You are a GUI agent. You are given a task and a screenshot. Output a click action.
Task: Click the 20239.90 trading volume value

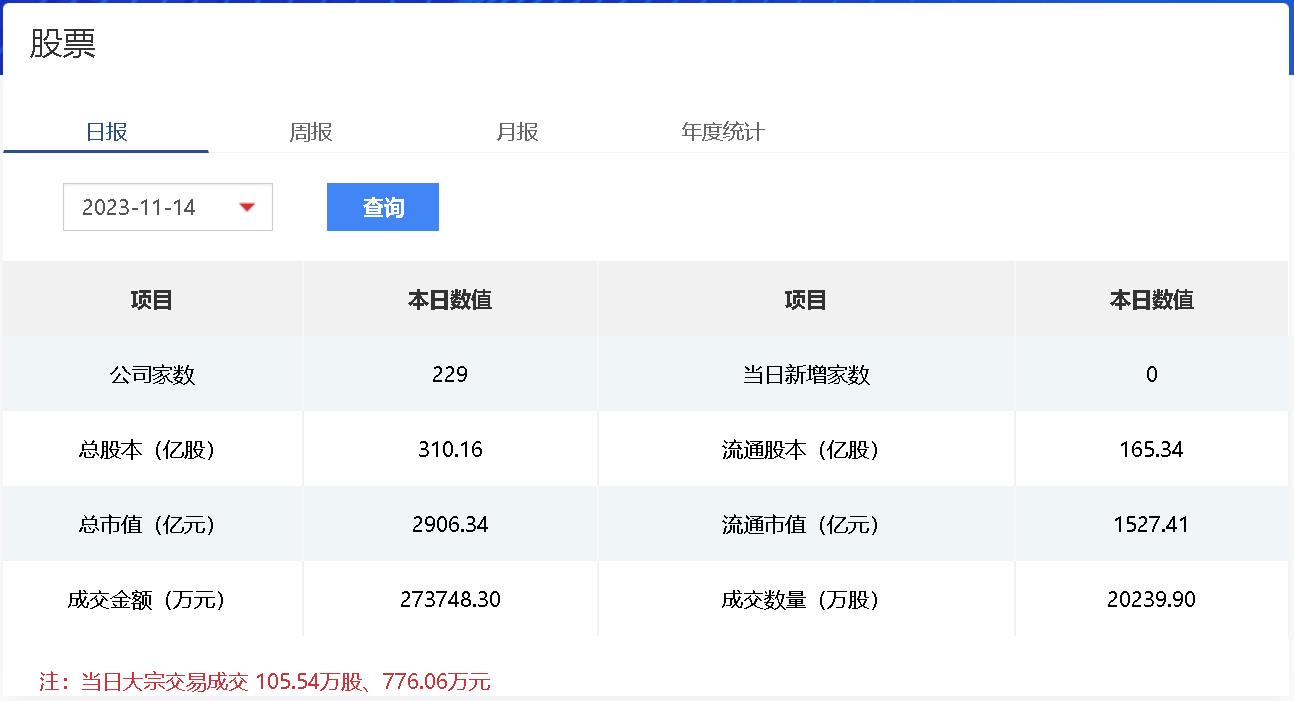(1151, 600)
